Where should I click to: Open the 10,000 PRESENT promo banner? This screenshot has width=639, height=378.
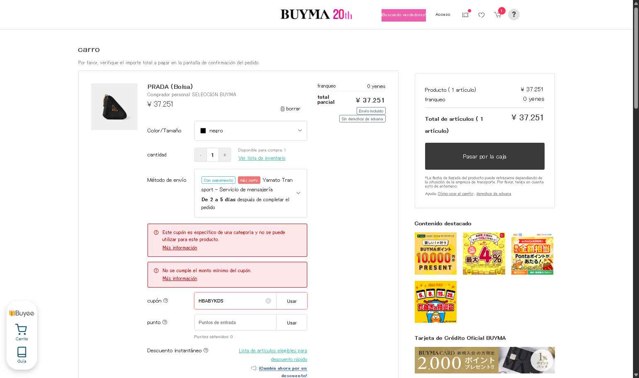tap(436, 253)
